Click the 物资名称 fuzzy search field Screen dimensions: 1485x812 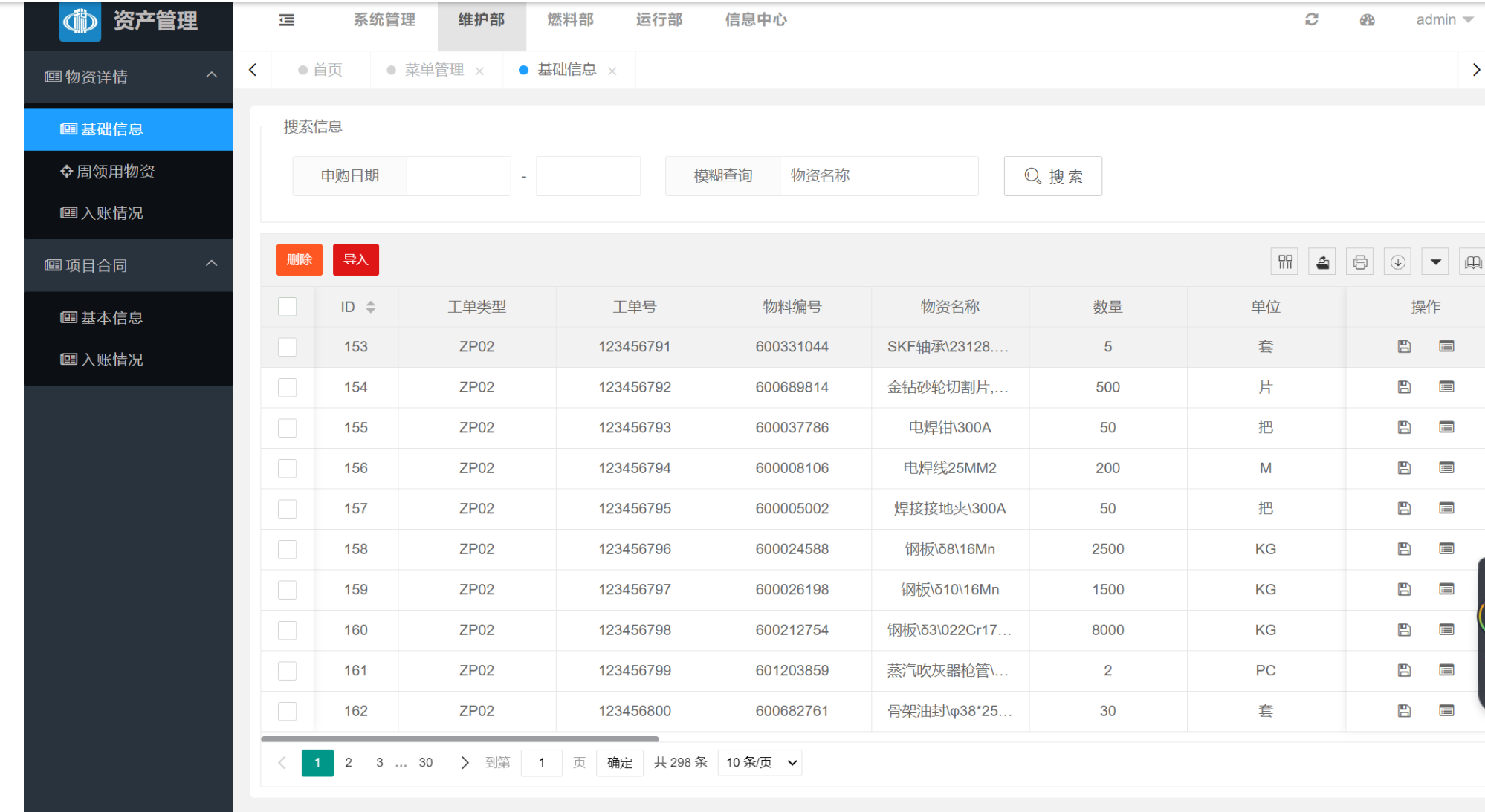[879, 176]
